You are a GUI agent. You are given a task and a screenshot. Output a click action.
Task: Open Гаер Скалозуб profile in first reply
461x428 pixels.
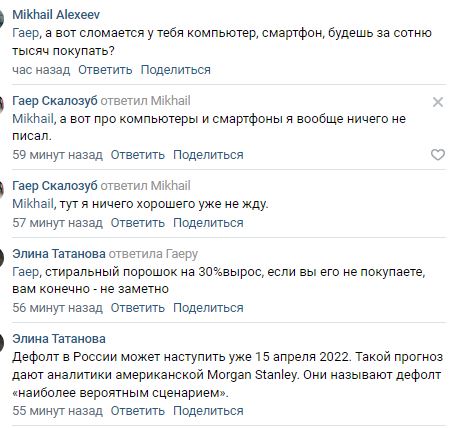(x=55, y=101)
